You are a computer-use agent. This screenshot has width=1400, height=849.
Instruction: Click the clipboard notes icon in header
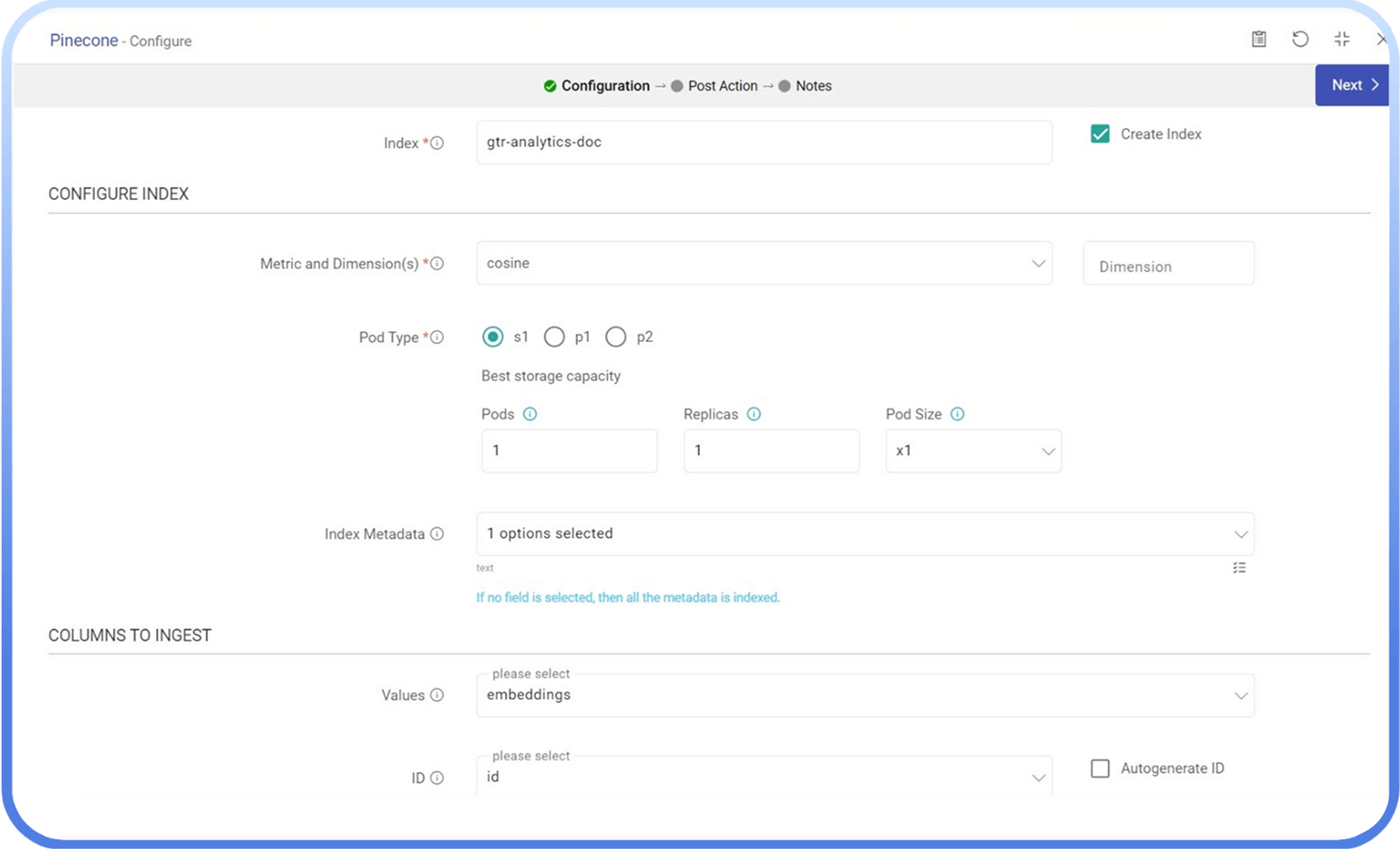1259,39
